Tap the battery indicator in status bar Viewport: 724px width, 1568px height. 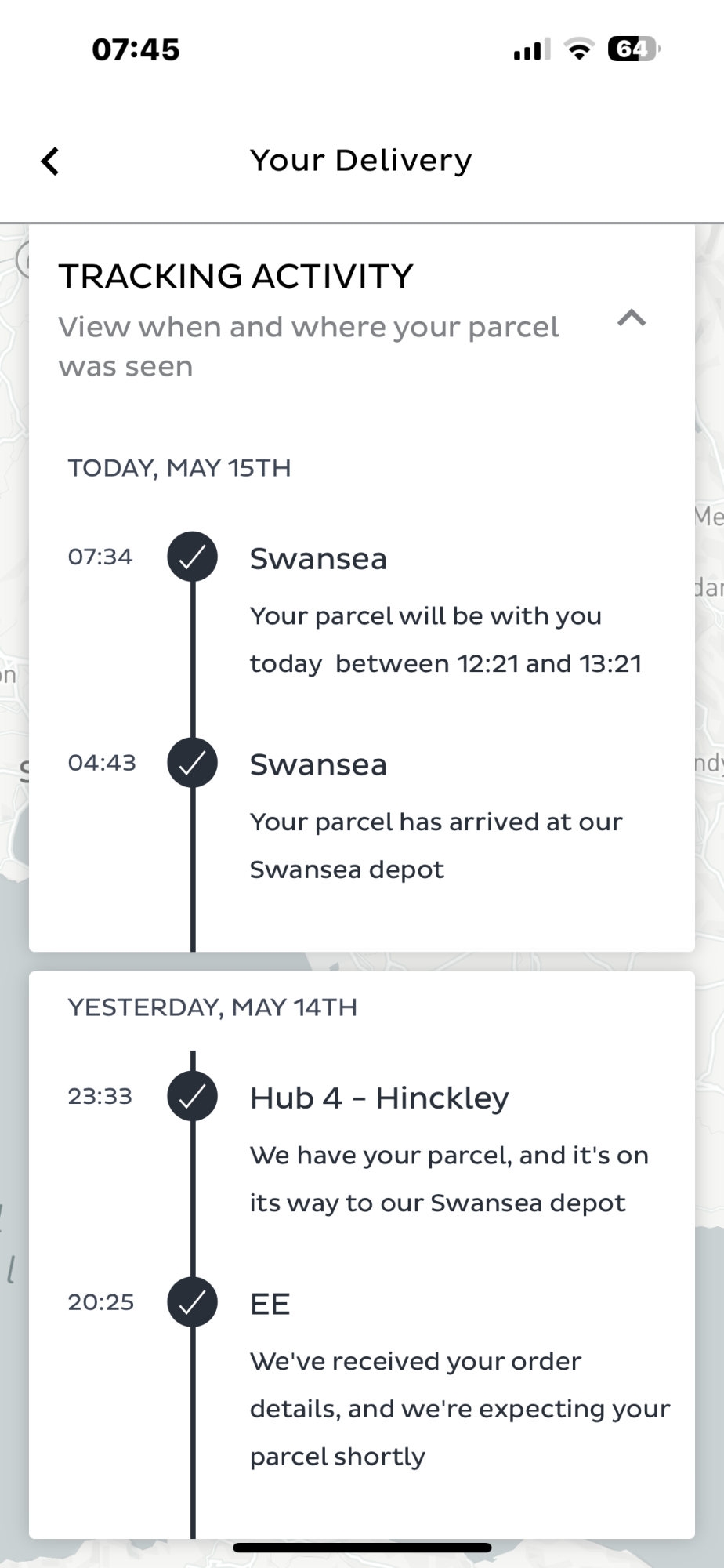click(633, 49)
